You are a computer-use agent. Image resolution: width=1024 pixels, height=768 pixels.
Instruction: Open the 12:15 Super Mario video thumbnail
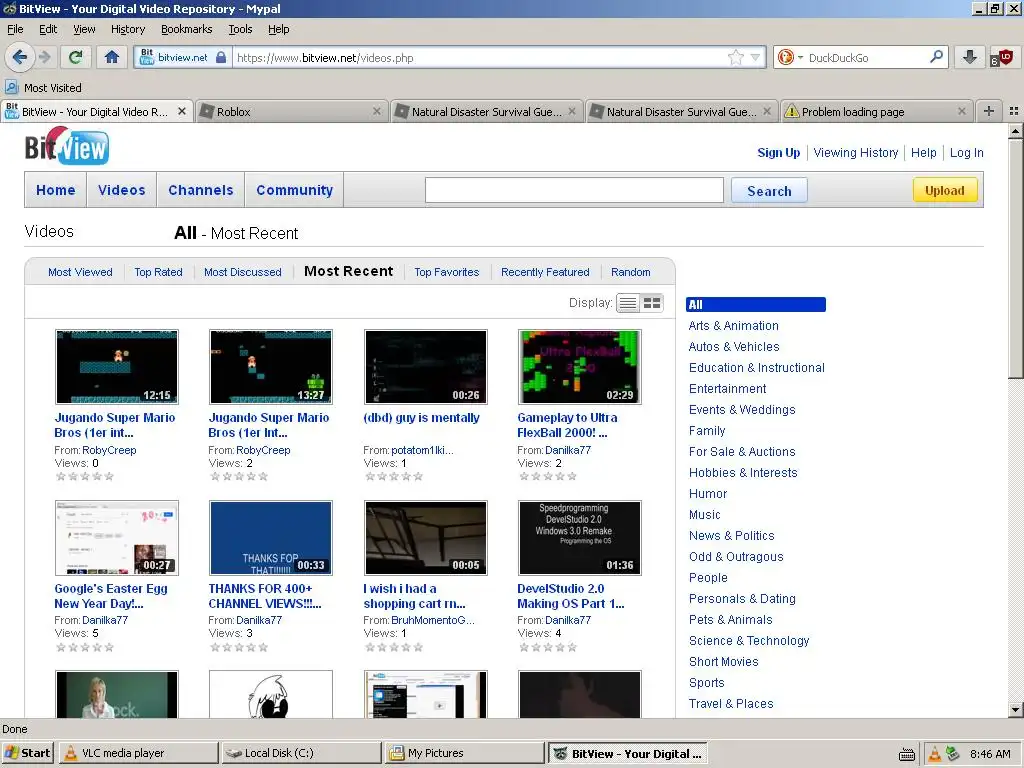[x=117, y=367]
